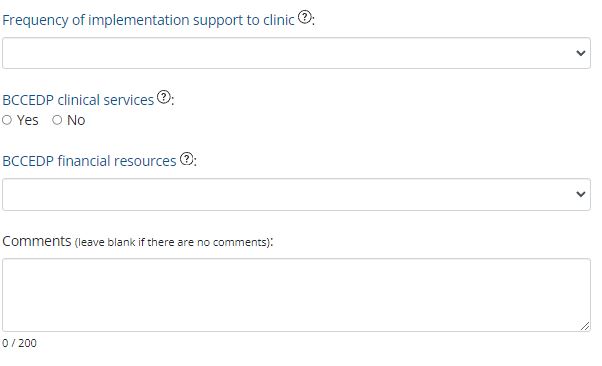
Task: Click help icon next to BCCEDP clinical services
Action: pyautogui.click(x=164, y=97)
